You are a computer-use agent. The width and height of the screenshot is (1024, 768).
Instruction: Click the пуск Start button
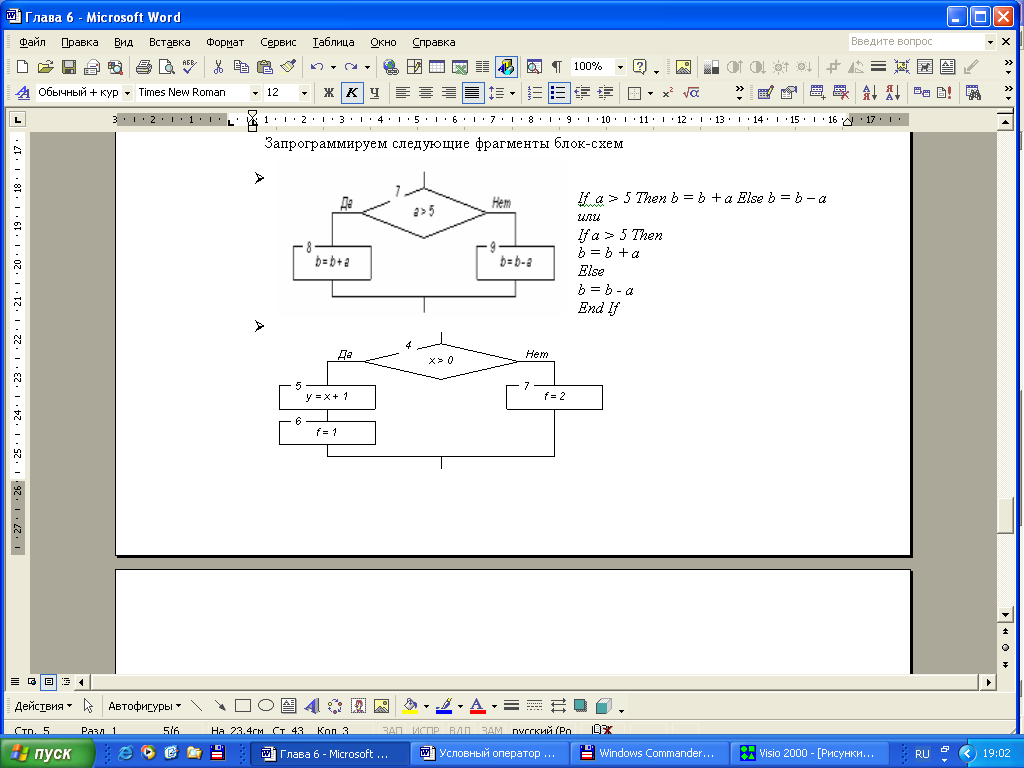click(x=48, y=753)
